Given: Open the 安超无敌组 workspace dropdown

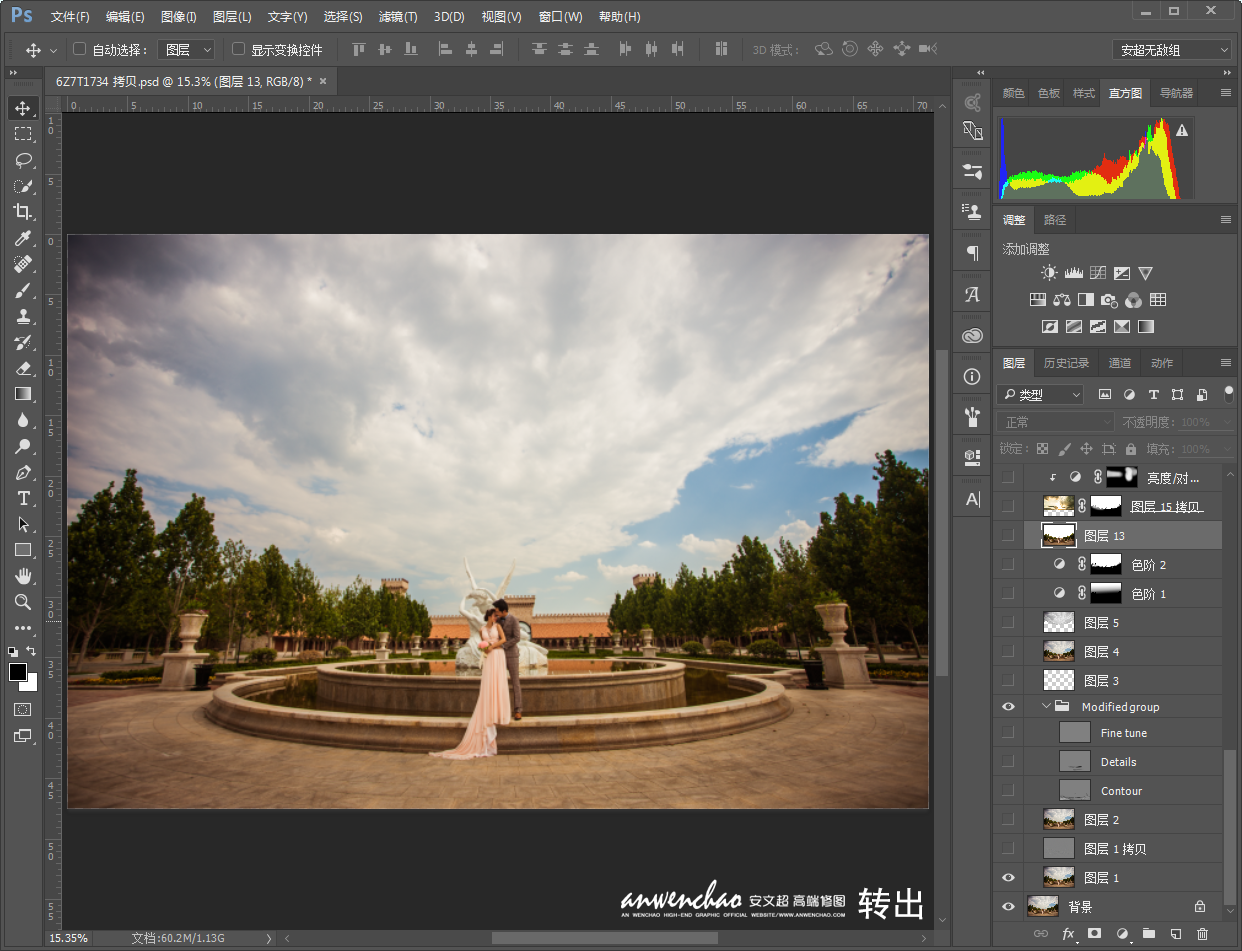Looking at the screenshot, I should click(1172, 50).
